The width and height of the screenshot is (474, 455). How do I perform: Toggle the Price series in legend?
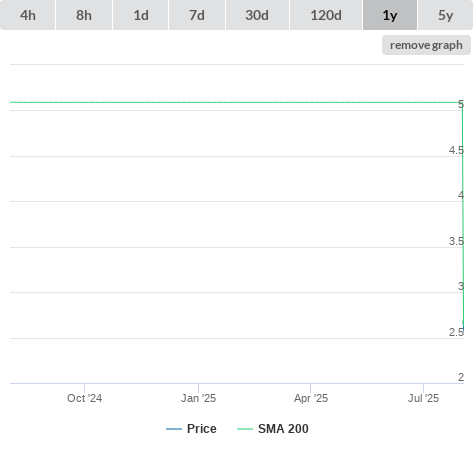(x=191, y=429)
